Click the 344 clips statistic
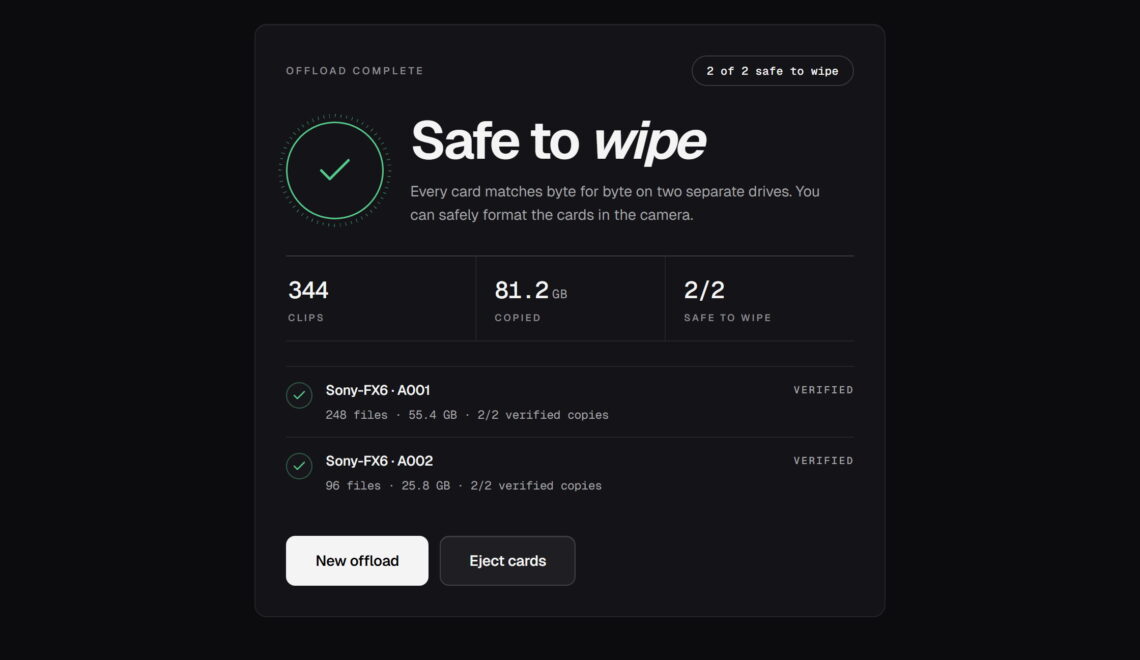 380,299
